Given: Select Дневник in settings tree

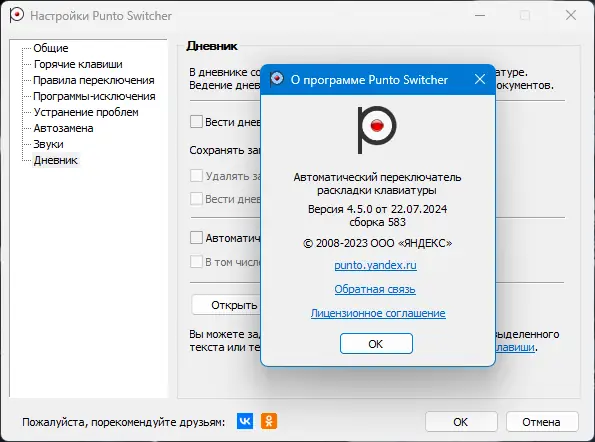Looking at the screenshot, I should 55,160.
